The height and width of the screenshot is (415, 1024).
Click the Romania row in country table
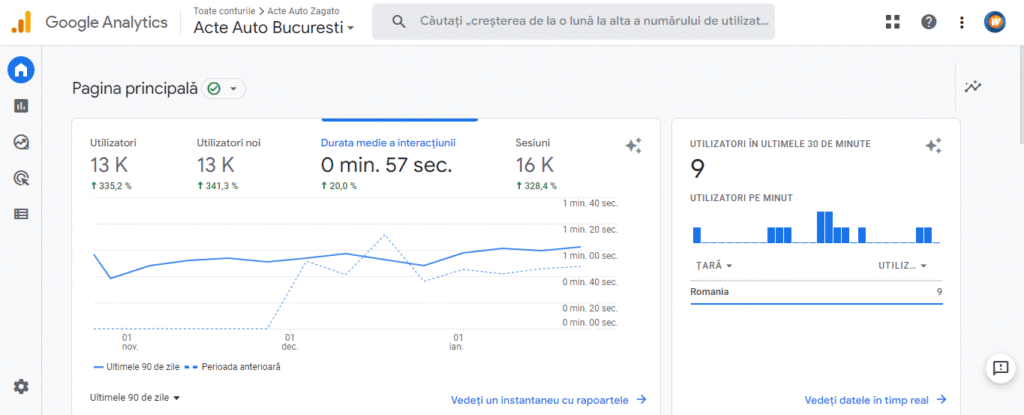pyautogui.click(x=816, y=292)
